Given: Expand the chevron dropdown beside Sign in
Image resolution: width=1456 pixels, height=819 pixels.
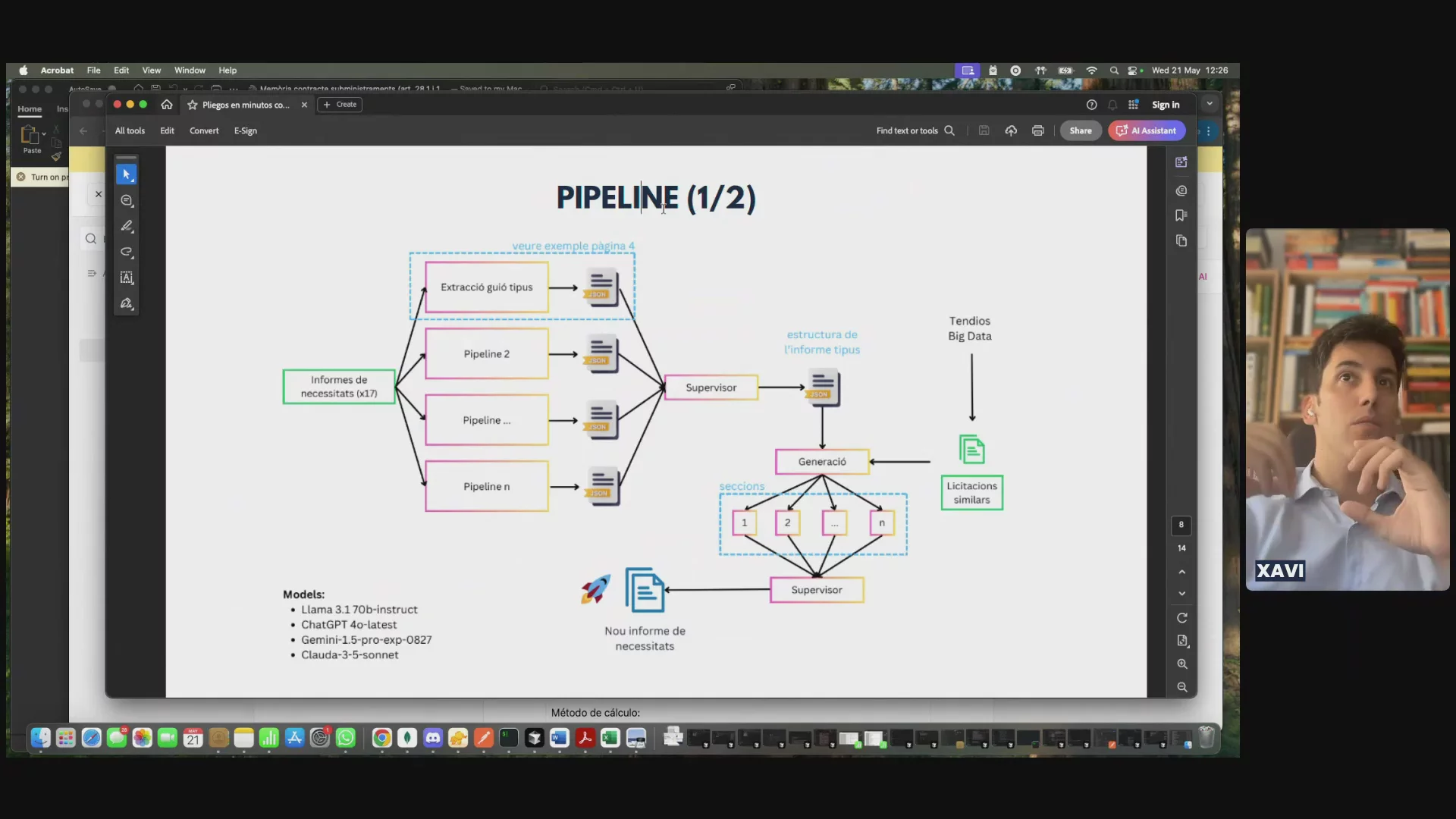Looking at the screenshot, I should [1210, 104].
